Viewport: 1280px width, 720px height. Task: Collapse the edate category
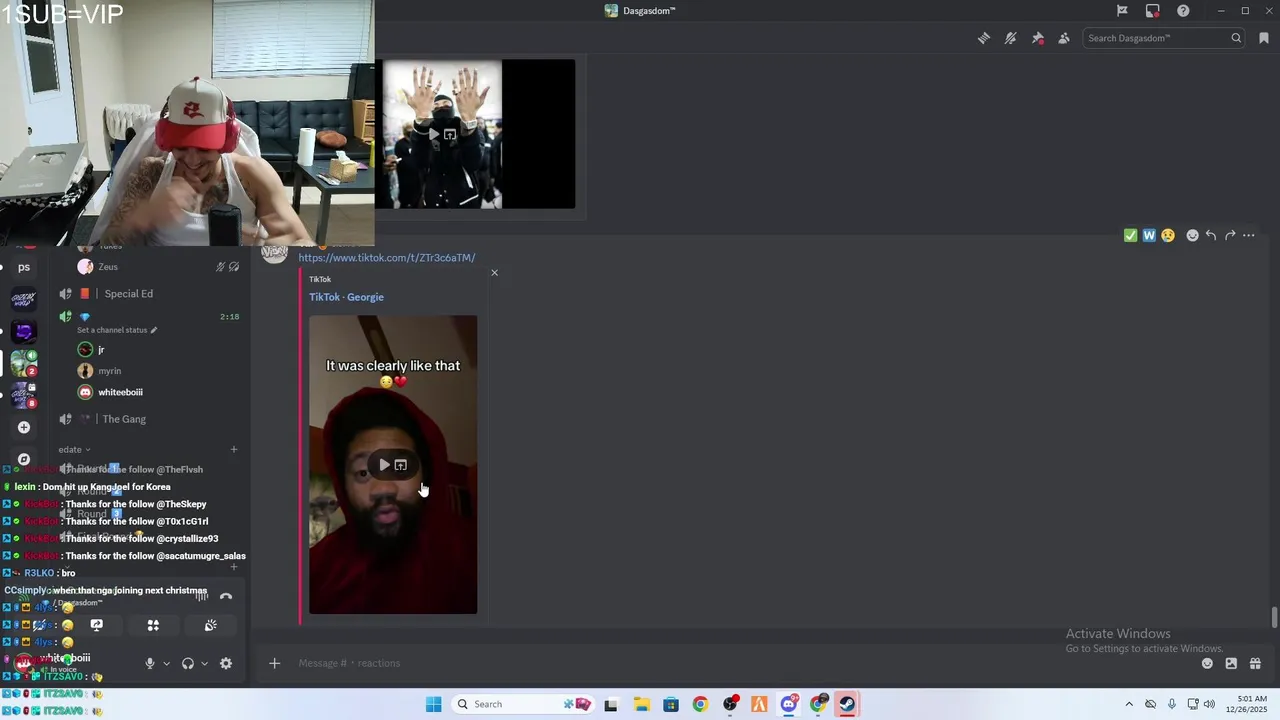point(75,450)
